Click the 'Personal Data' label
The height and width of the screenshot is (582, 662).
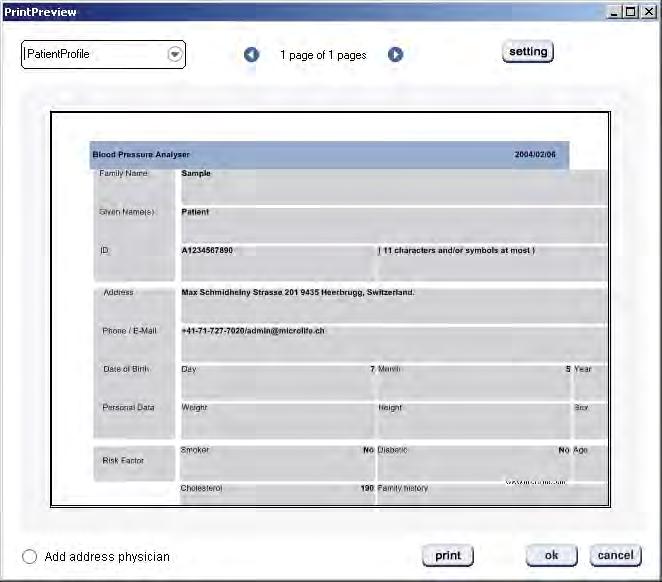[x=128, y=407]
